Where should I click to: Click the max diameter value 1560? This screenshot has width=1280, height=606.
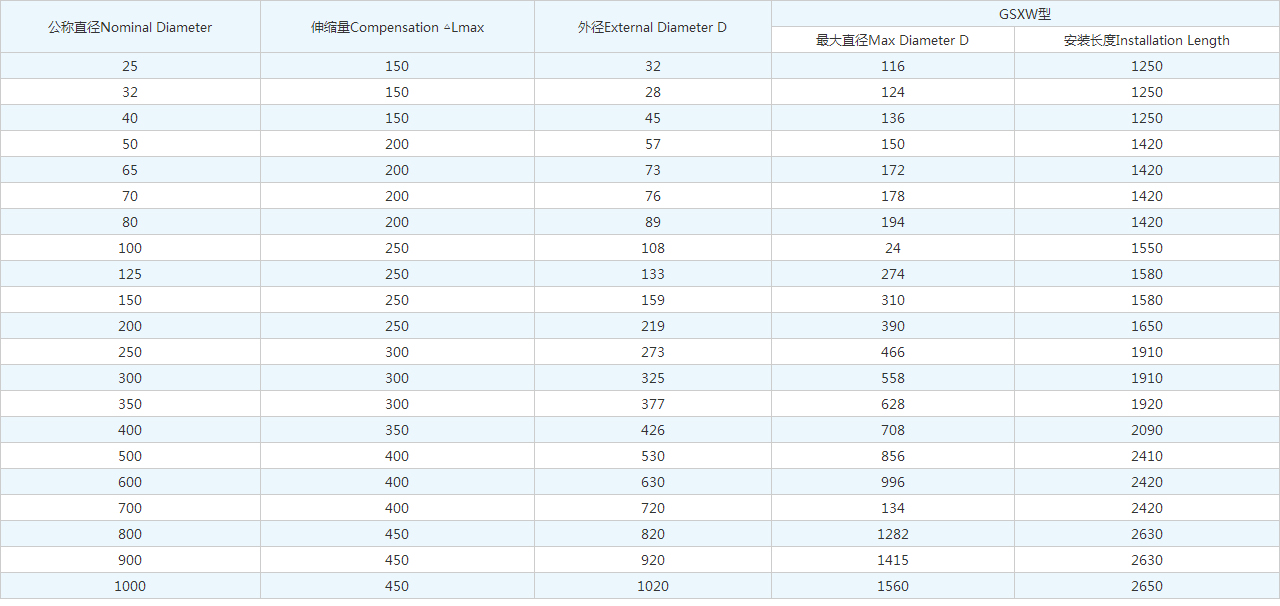[892, 586]
